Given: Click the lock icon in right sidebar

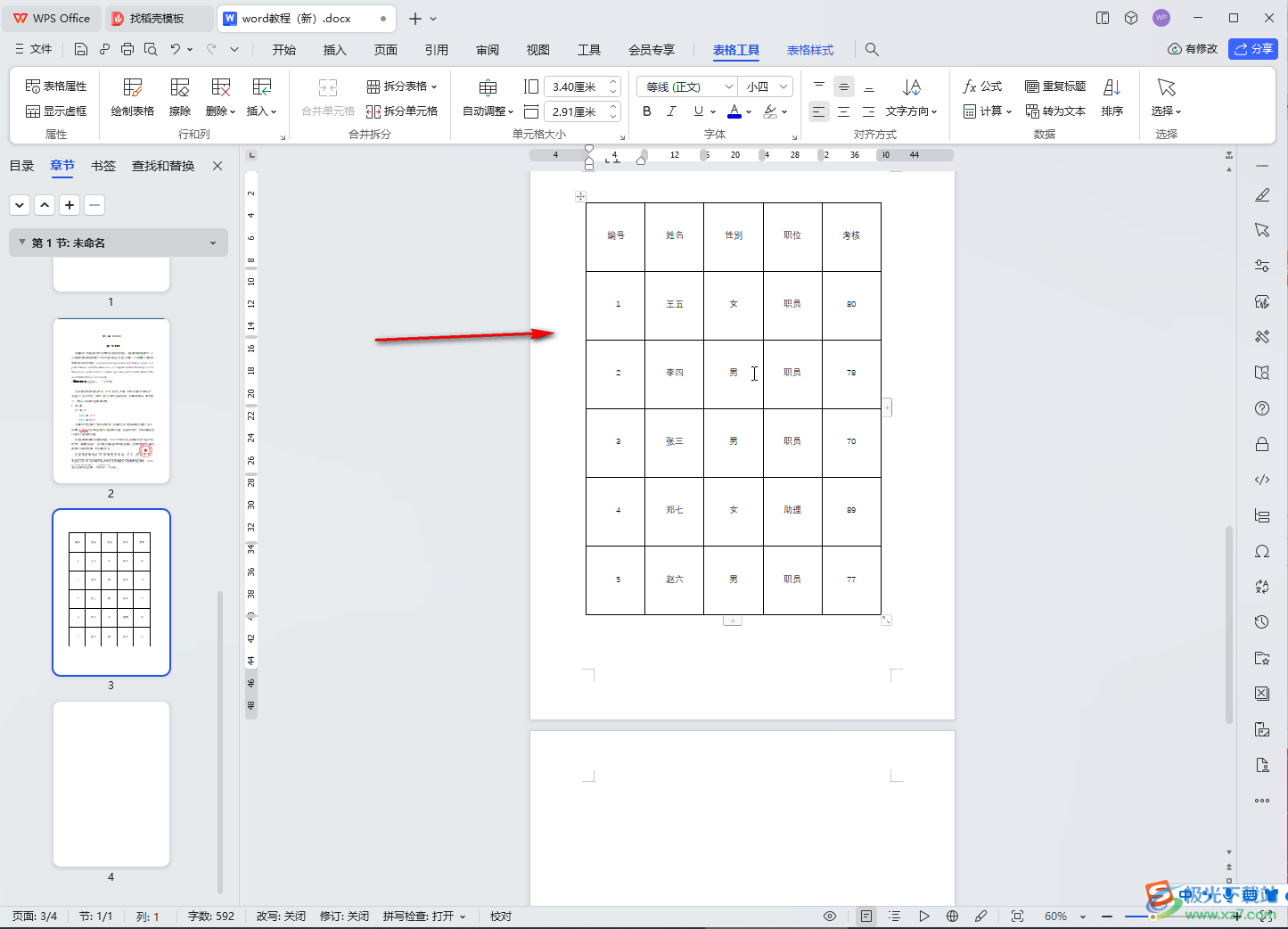Looking at the screenshot, I should tap(1262, 444).
